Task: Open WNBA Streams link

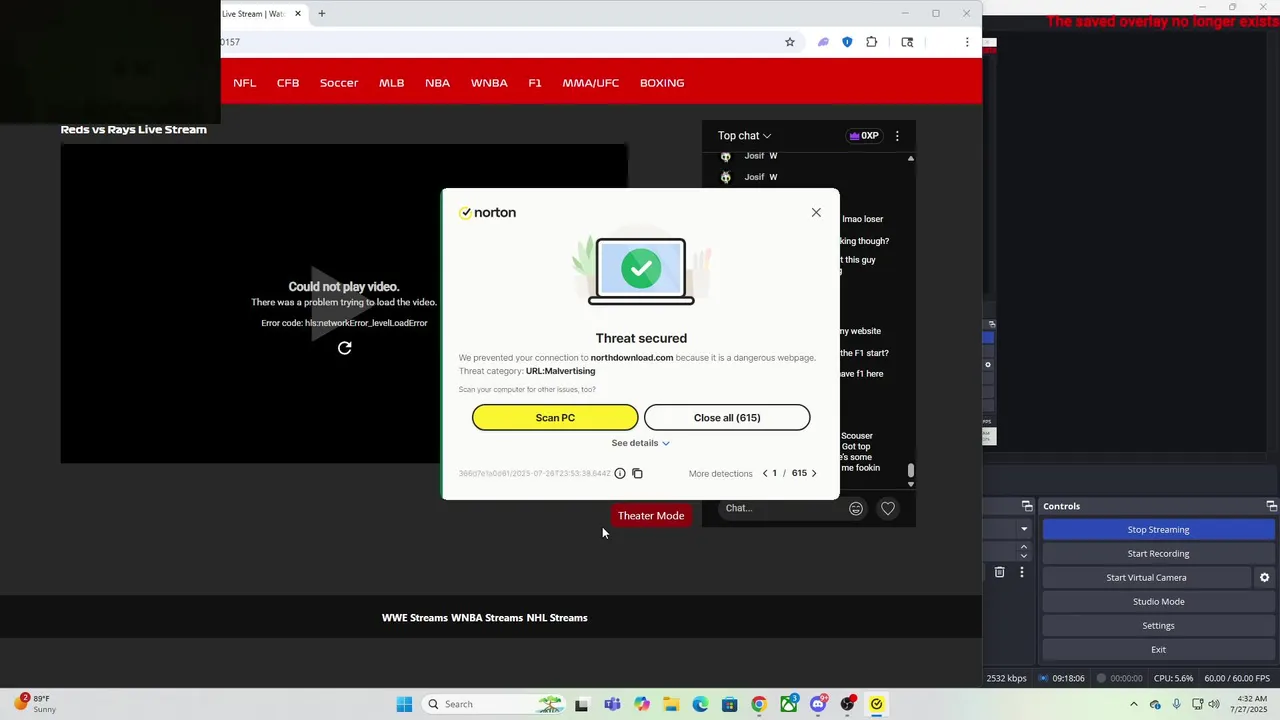Action: click(x=487, y=618)
